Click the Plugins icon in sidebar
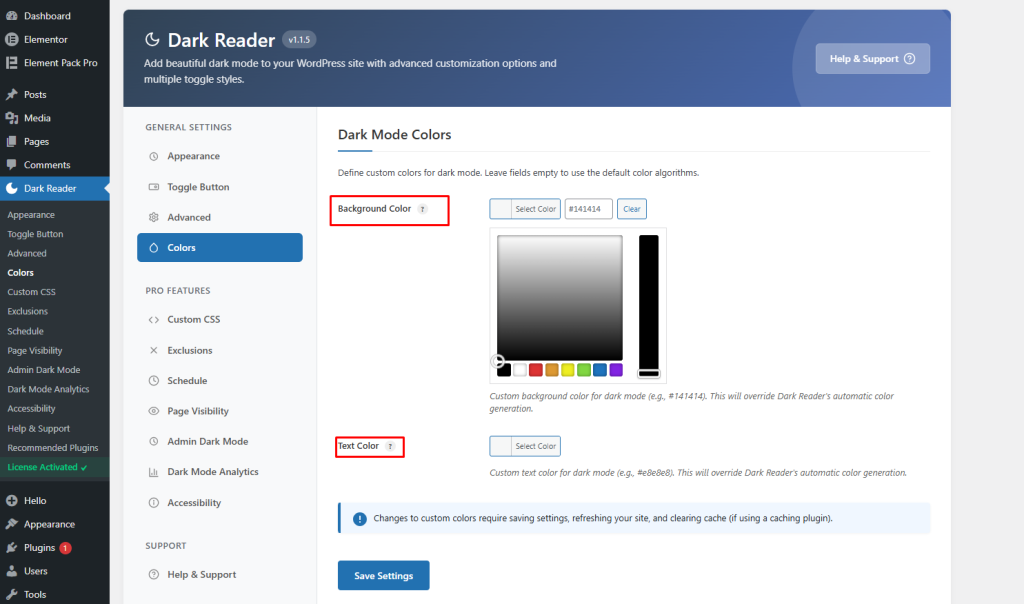The width and height of the screenshot is (1024, 604). click(12, 547)
